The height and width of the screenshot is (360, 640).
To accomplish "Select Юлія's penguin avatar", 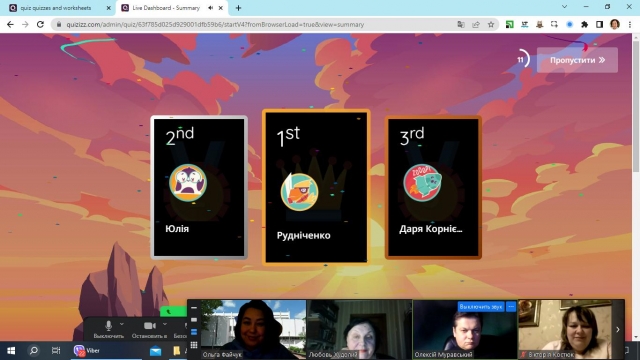I will tap(188, 183).
